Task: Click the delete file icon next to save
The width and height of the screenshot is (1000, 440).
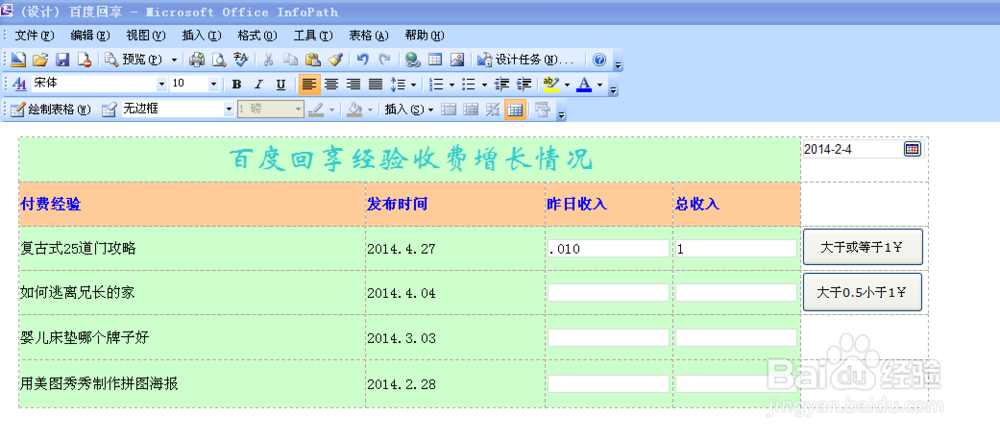Action: [x=84, y=60]
